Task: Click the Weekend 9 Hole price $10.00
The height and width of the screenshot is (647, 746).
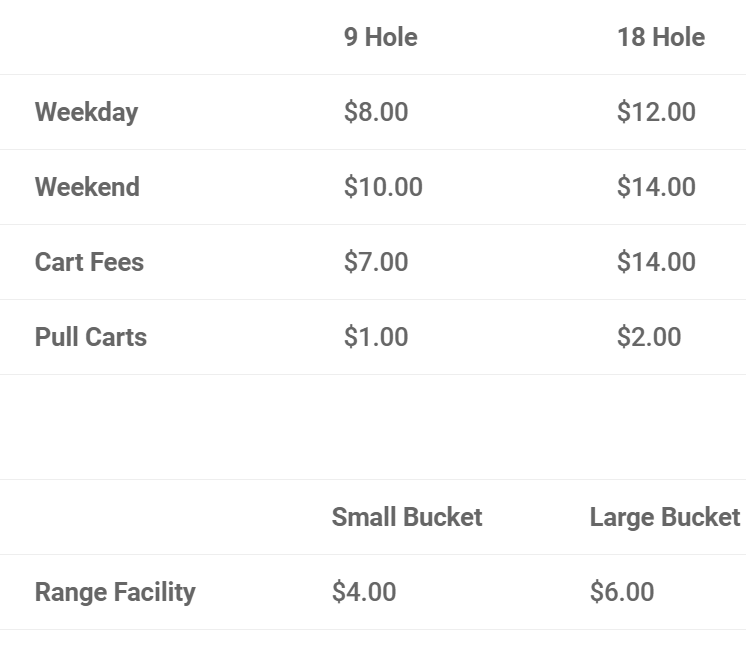Action: [x=383, y=186]
